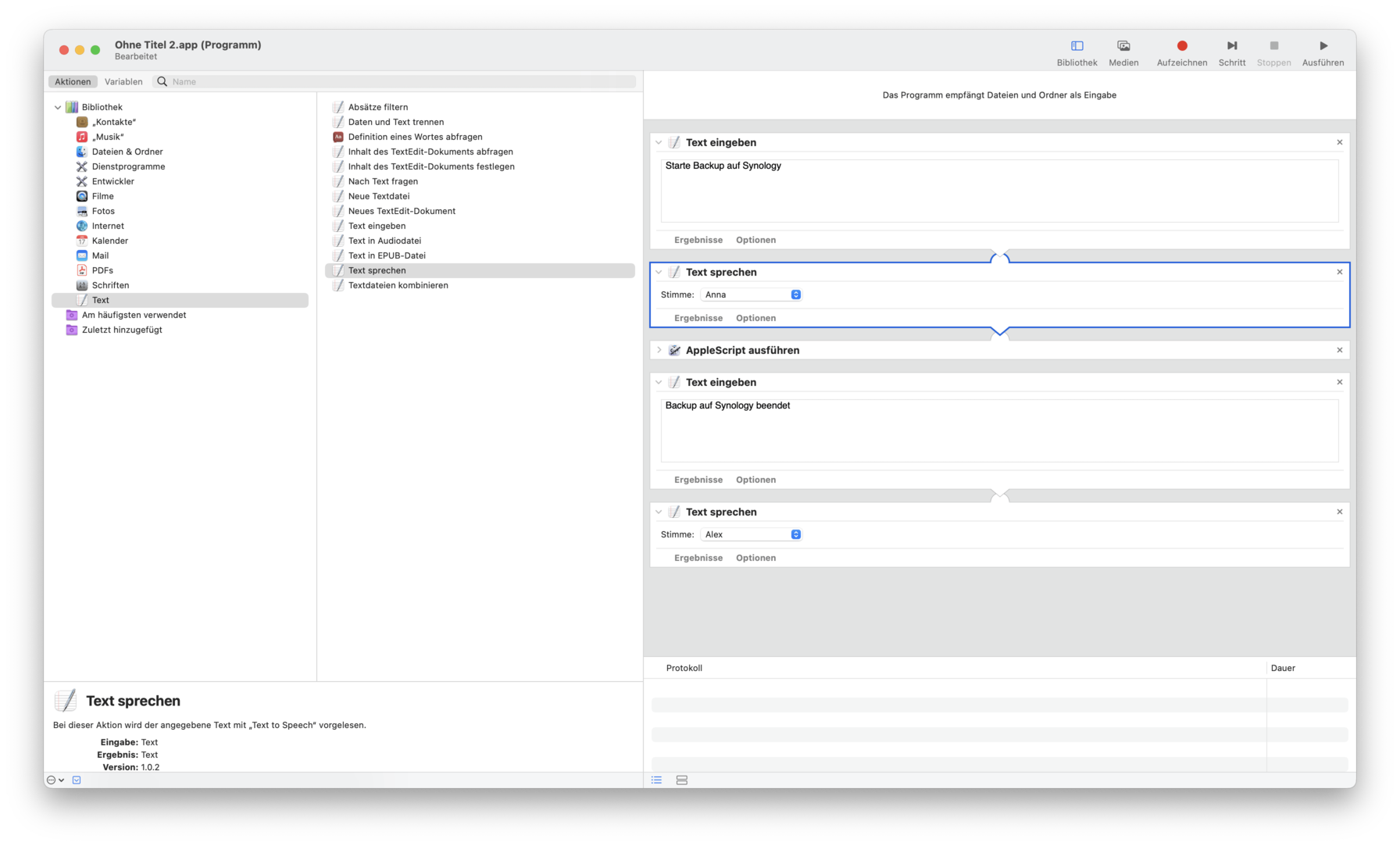Open the Anna voice dropdown
This screenshot has width=1400, height=846.
coord(751,294)
